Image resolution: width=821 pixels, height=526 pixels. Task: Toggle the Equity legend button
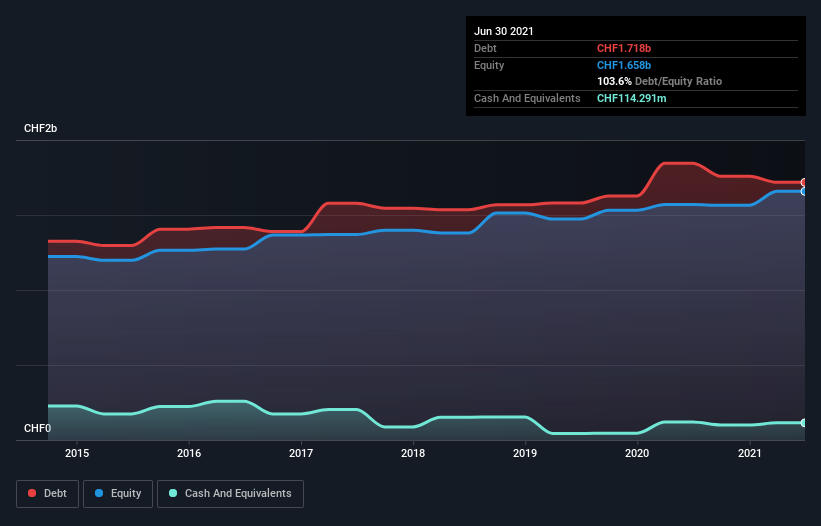click(x=118, y=494)
